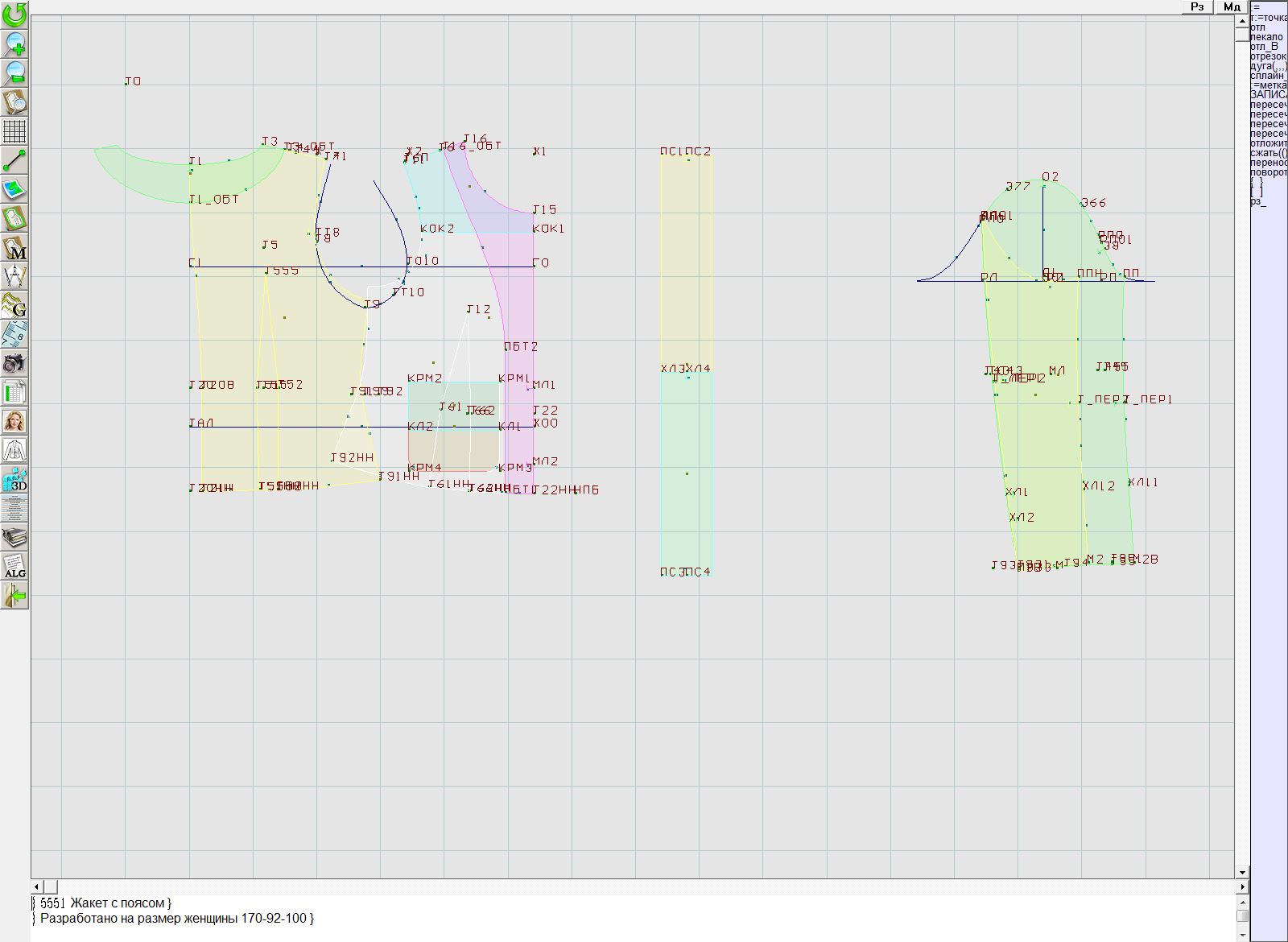
Task: Click the green refresh arrow icon
Action: click(x=14, y=14)
